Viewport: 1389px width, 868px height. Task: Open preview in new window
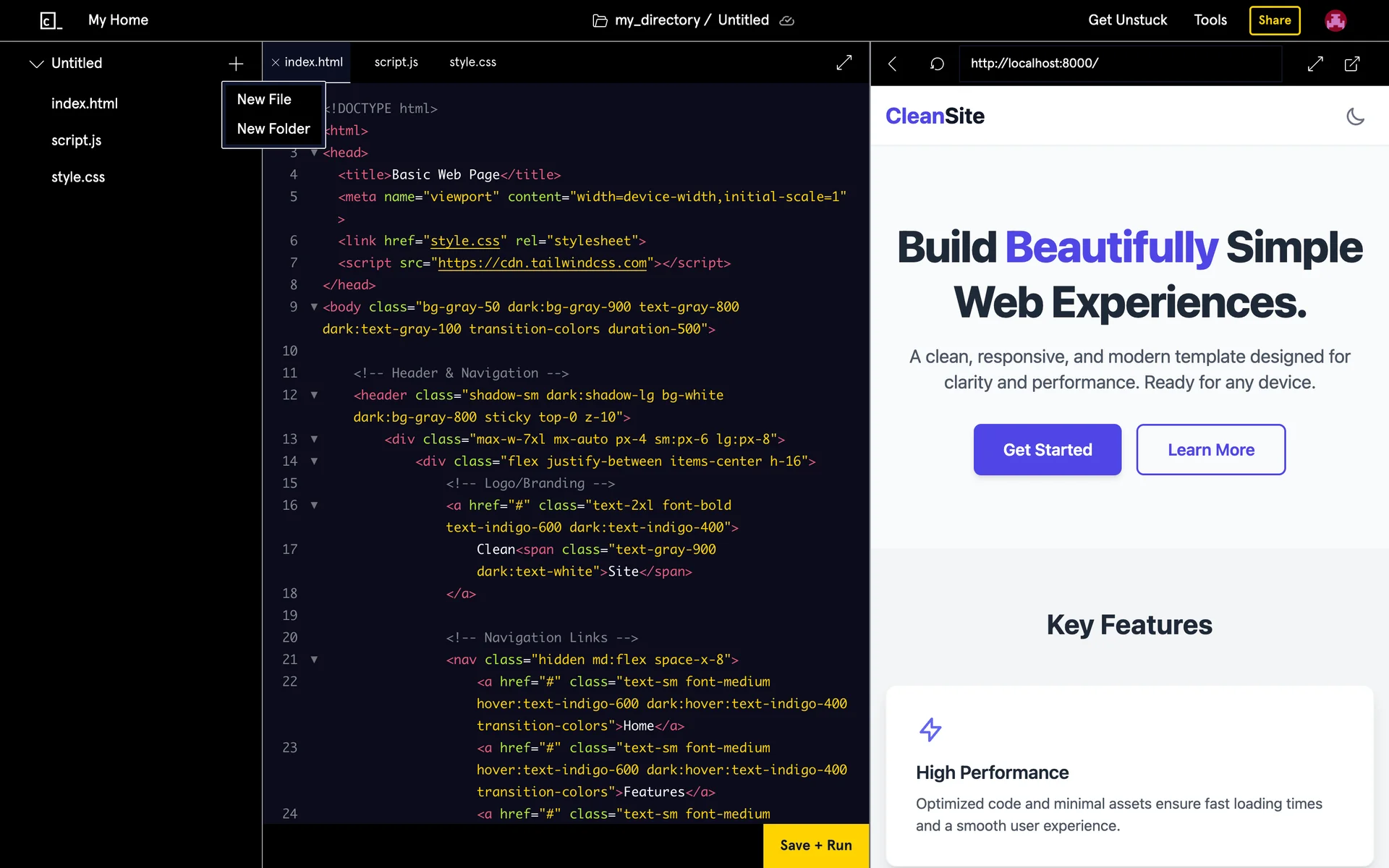tap(1351, 64)
